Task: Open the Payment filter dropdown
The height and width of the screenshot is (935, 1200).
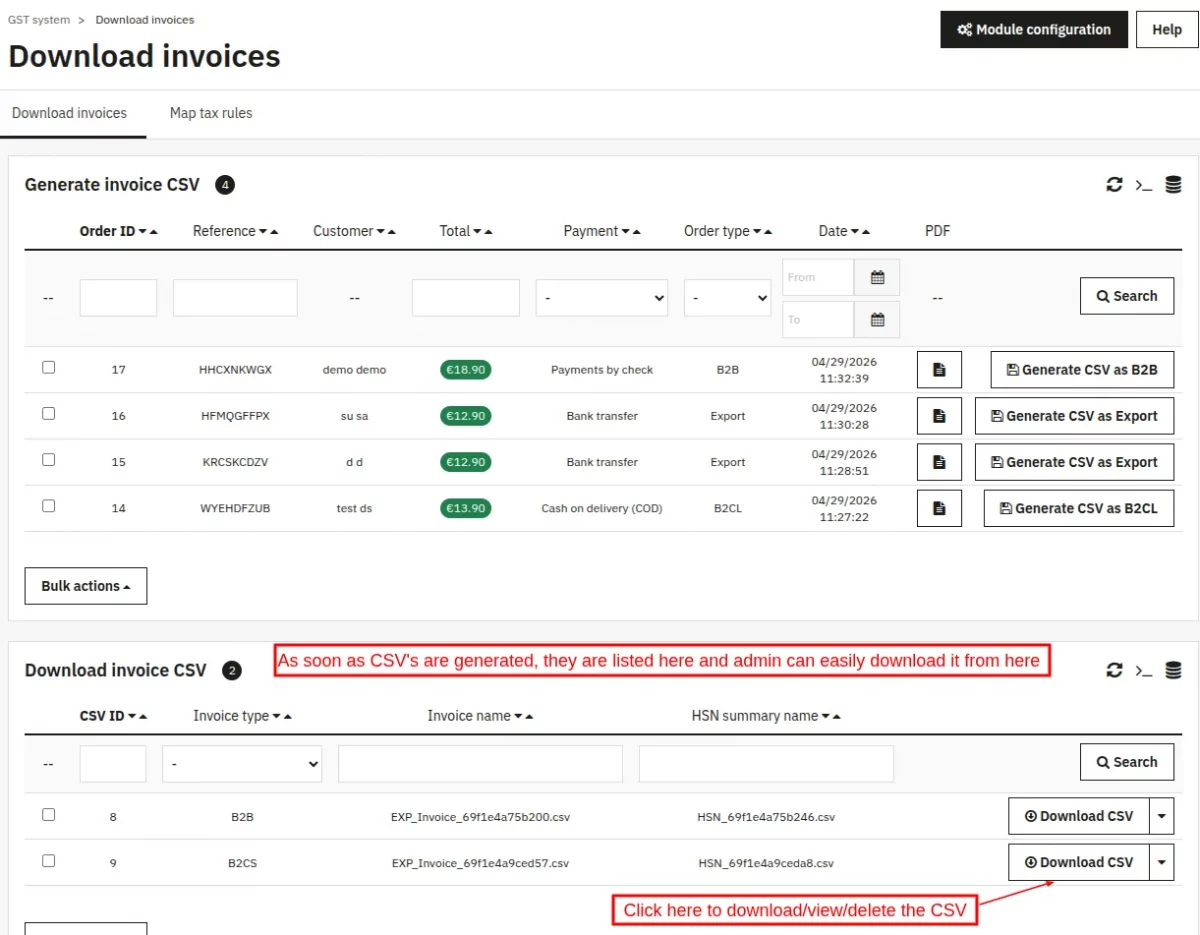Action: (x=602, y=298)
